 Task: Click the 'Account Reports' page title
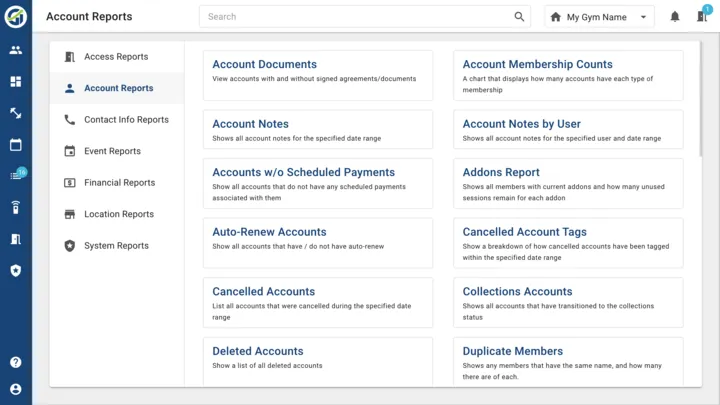[89, 17]
